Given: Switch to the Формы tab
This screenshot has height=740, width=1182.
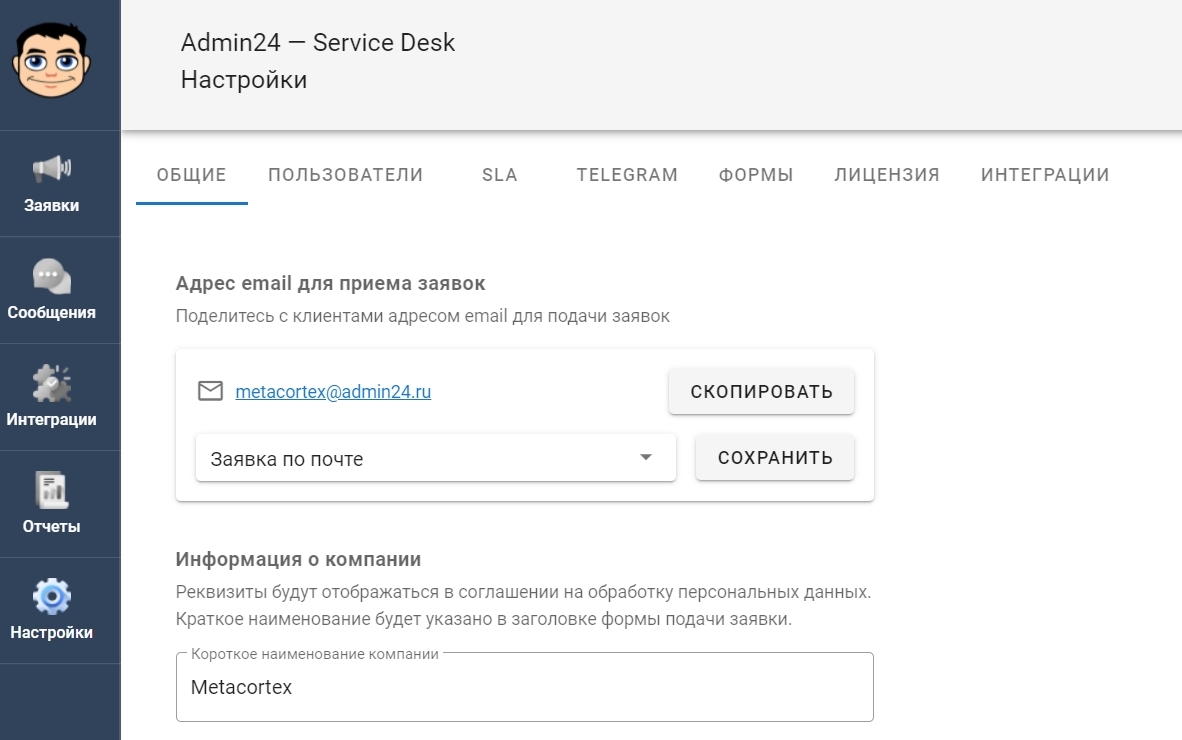Looking at the screenshot, I should 756,175.
